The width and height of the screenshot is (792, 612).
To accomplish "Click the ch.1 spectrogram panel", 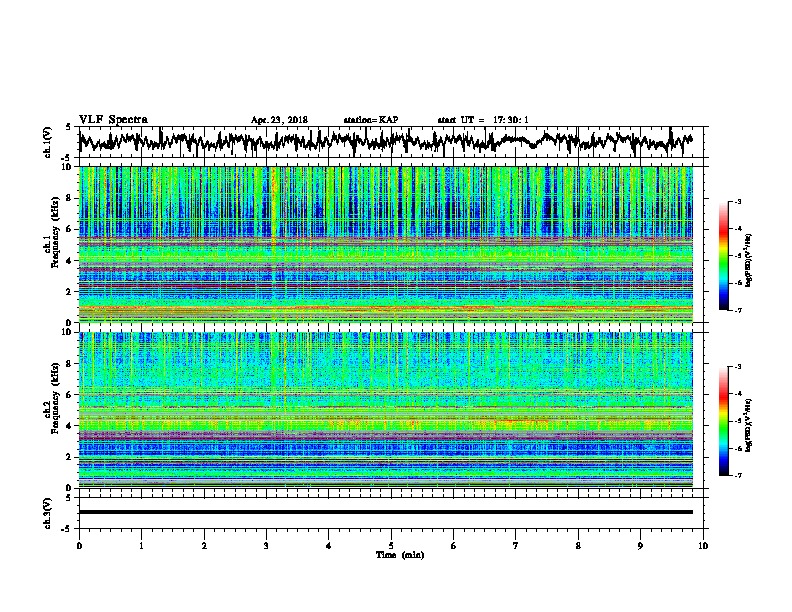I will tap(385, 244).
